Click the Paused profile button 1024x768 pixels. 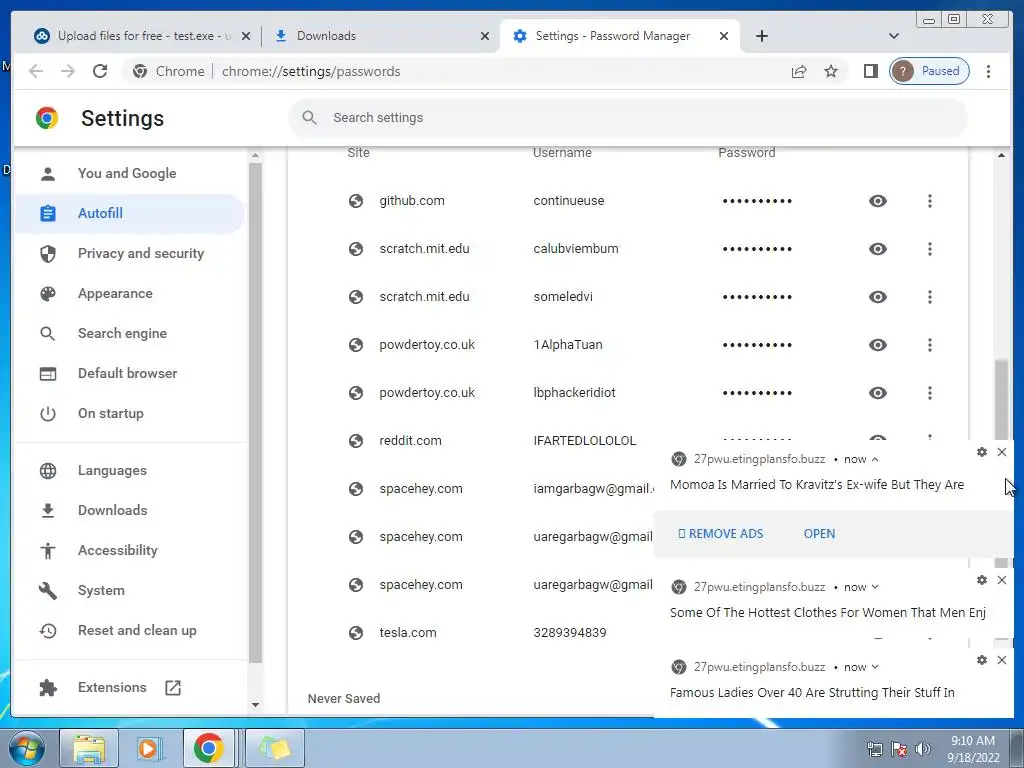point(929,71)
